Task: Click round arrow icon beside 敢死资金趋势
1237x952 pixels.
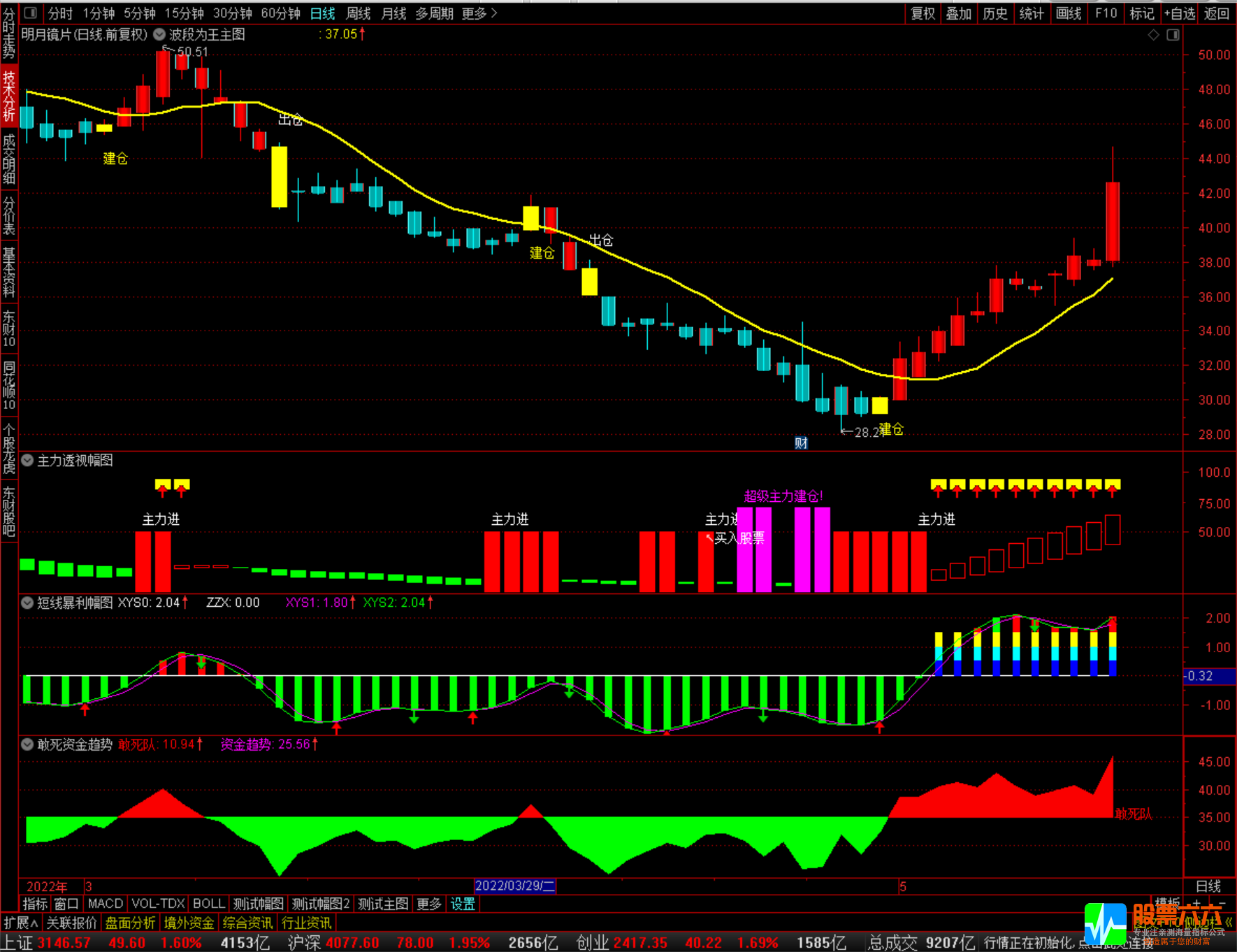Action: 27,744
